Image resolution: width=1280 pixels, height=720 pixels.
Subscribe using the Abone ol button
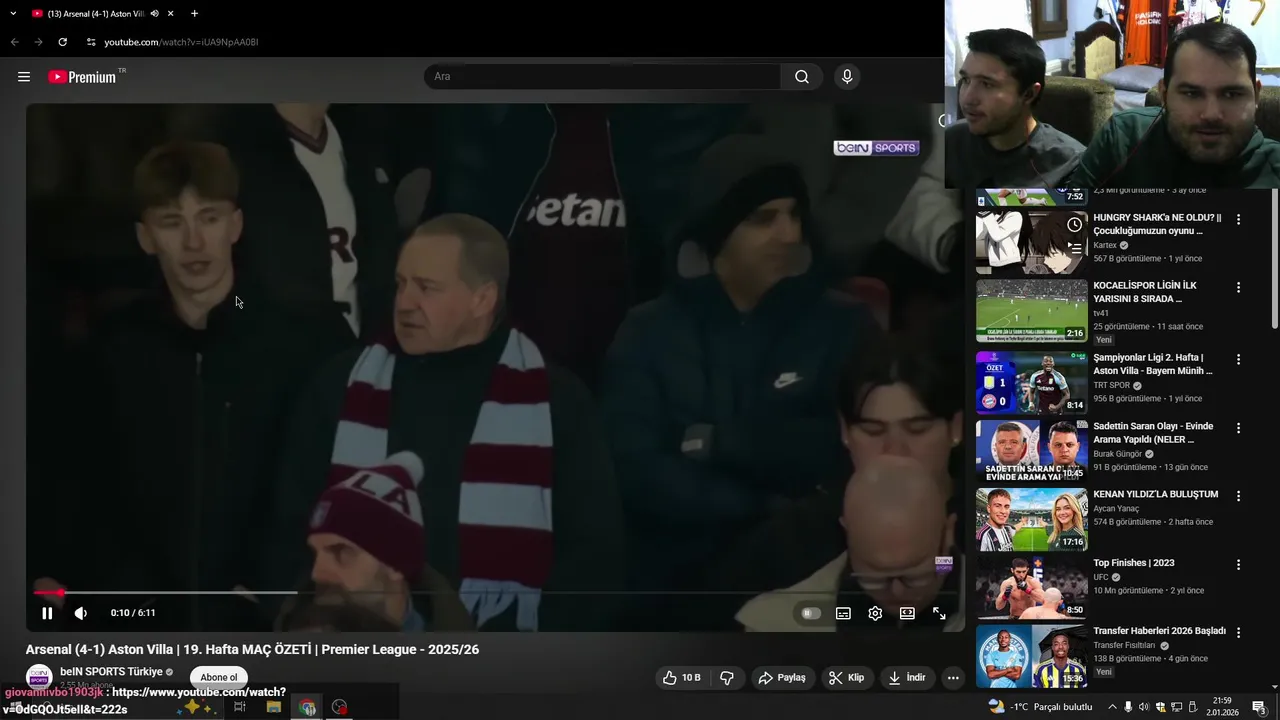[219, 677]
